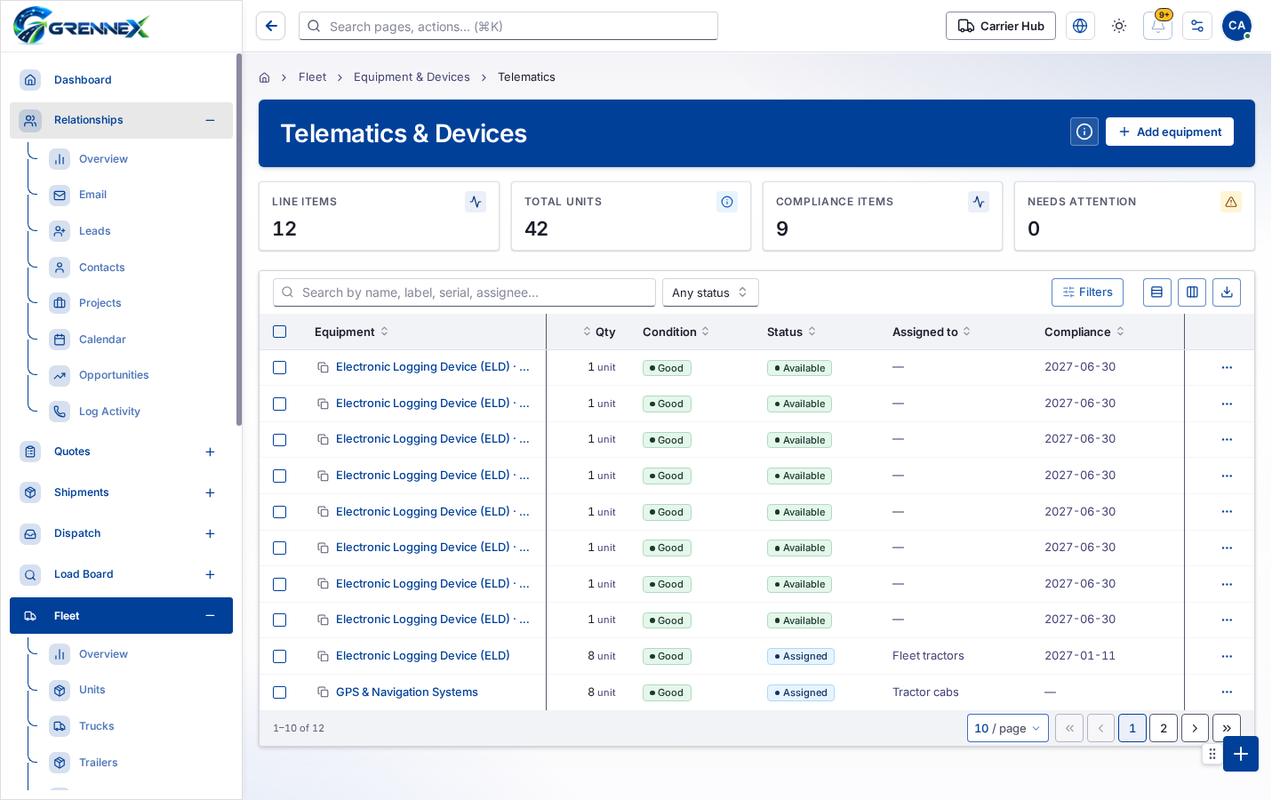The height and width of the screenshot is (800, 1280).
Task: Click the info icon beside Add equipment
Action: pyautogui.click(x=1084, y=132)
